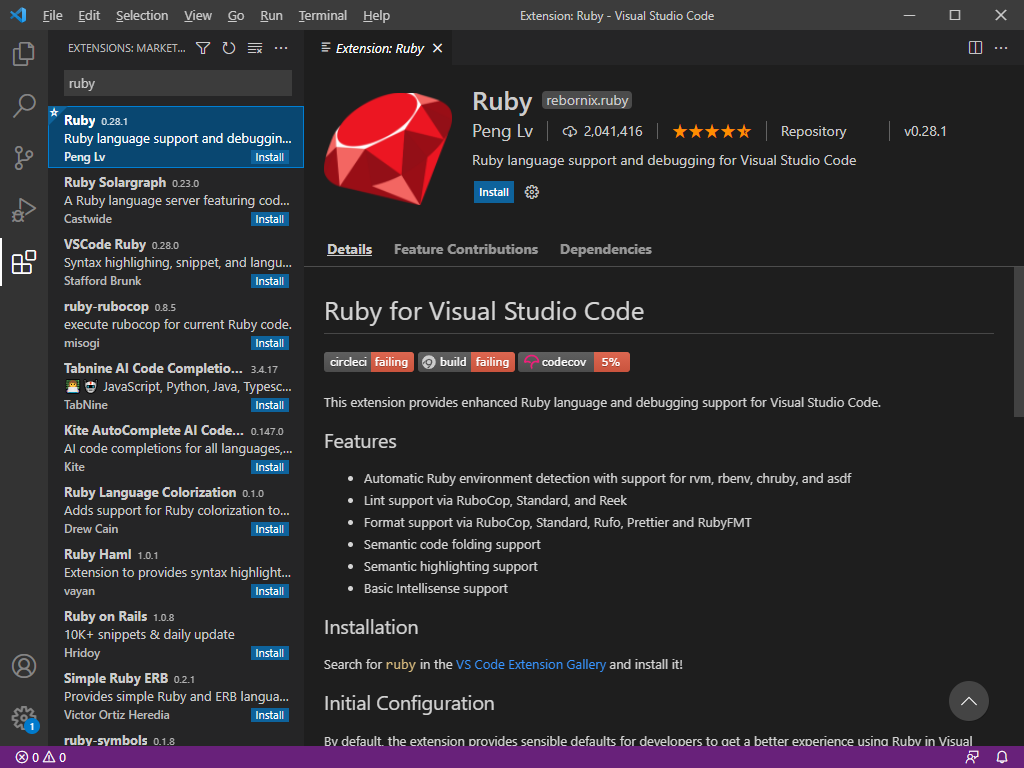This screenshot has width=1024, height=768.
Task: Click the rebornix.ruby identifier label
Action: coord(587,101)
